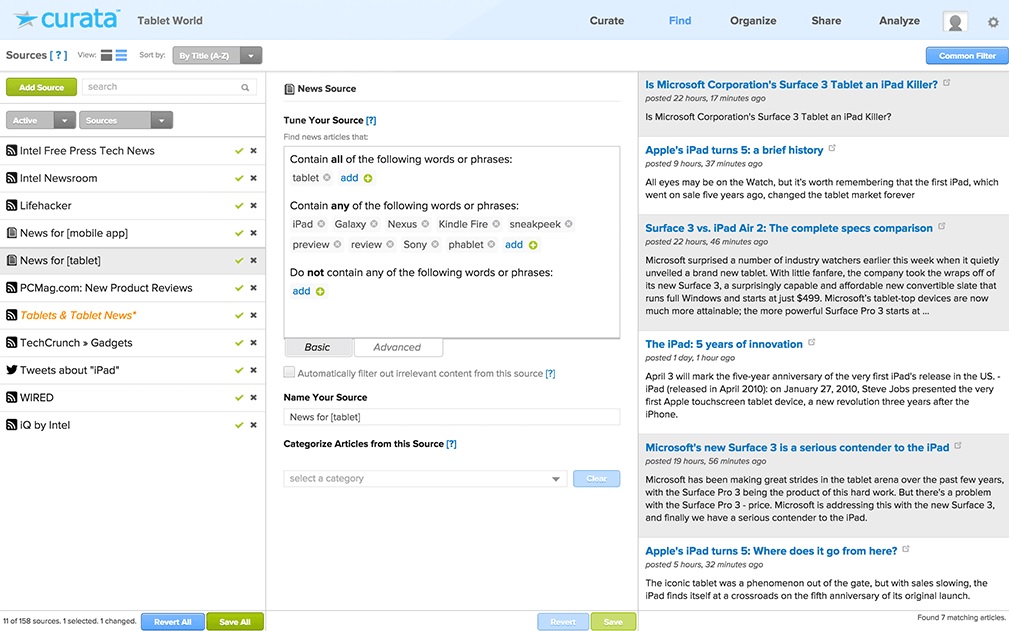1009x631 pixels.
Task: Go to the Analyze menu
Action: coord(899,21)
